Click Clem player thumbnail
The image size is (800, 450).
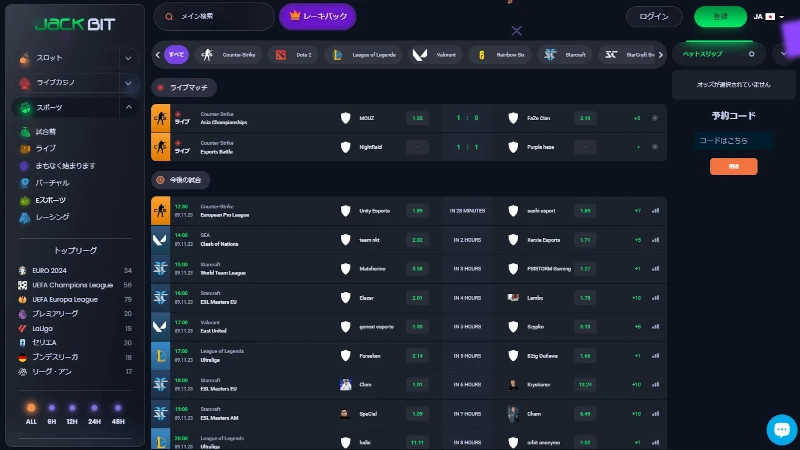coord(345,385)
